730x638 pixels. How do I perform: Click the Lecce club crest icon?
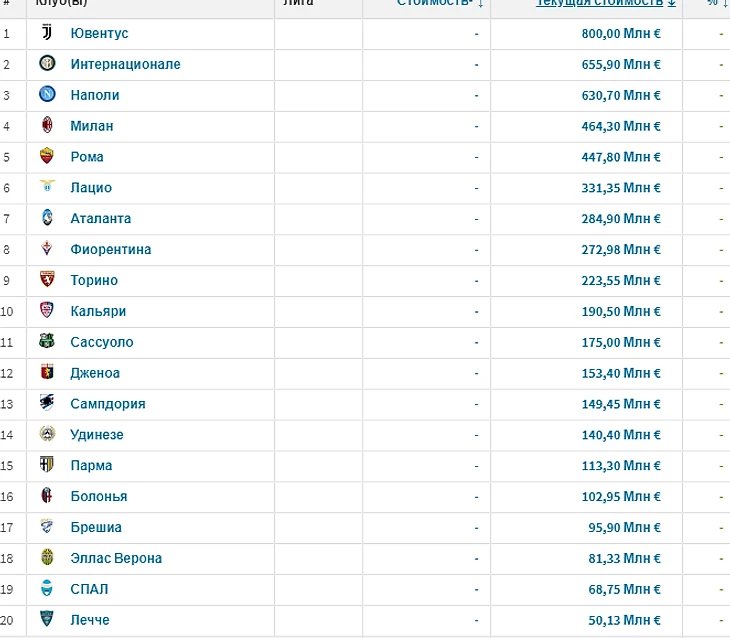pos(47,620)
